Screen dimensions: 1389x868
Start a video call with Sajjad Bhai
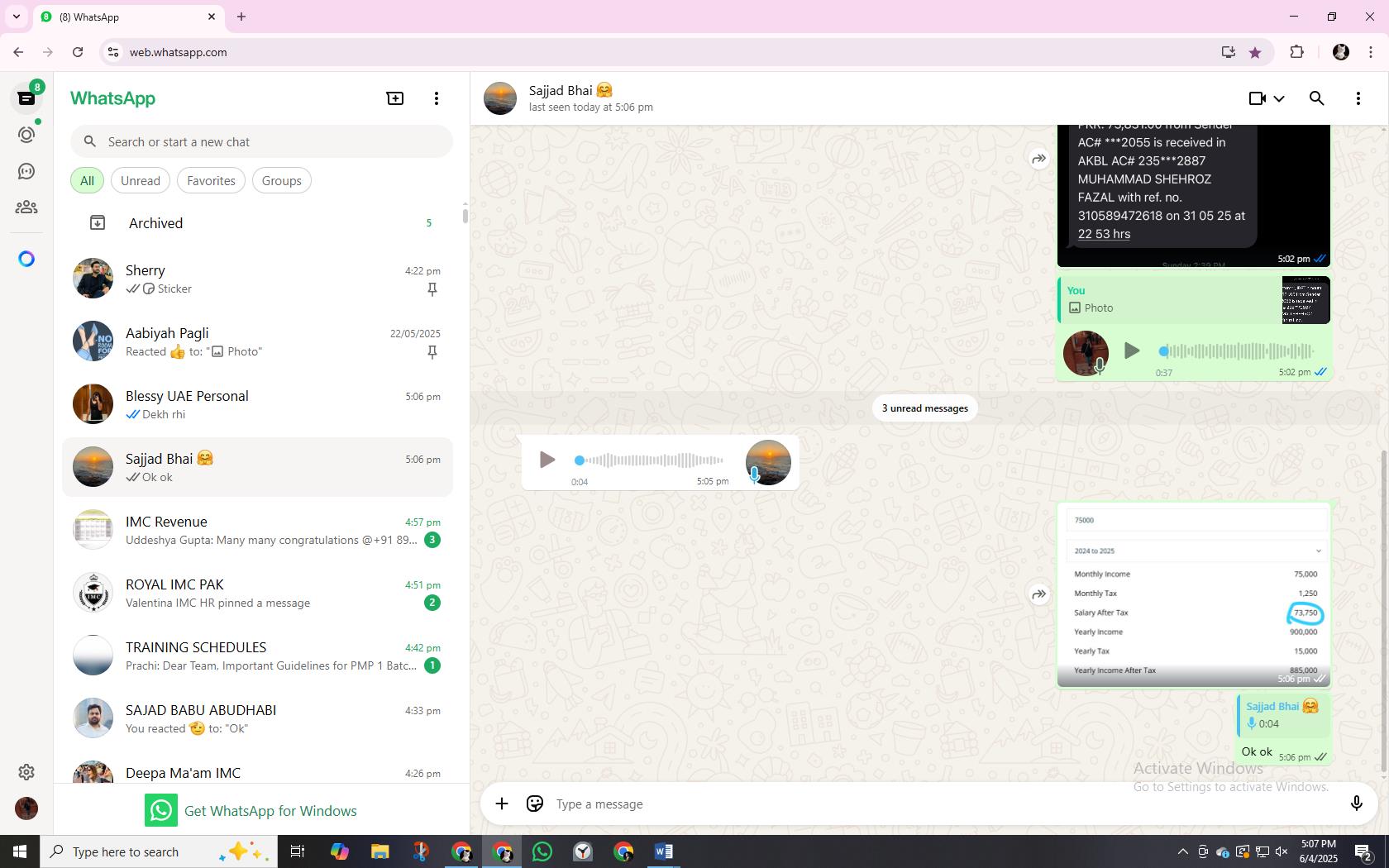1257,98
